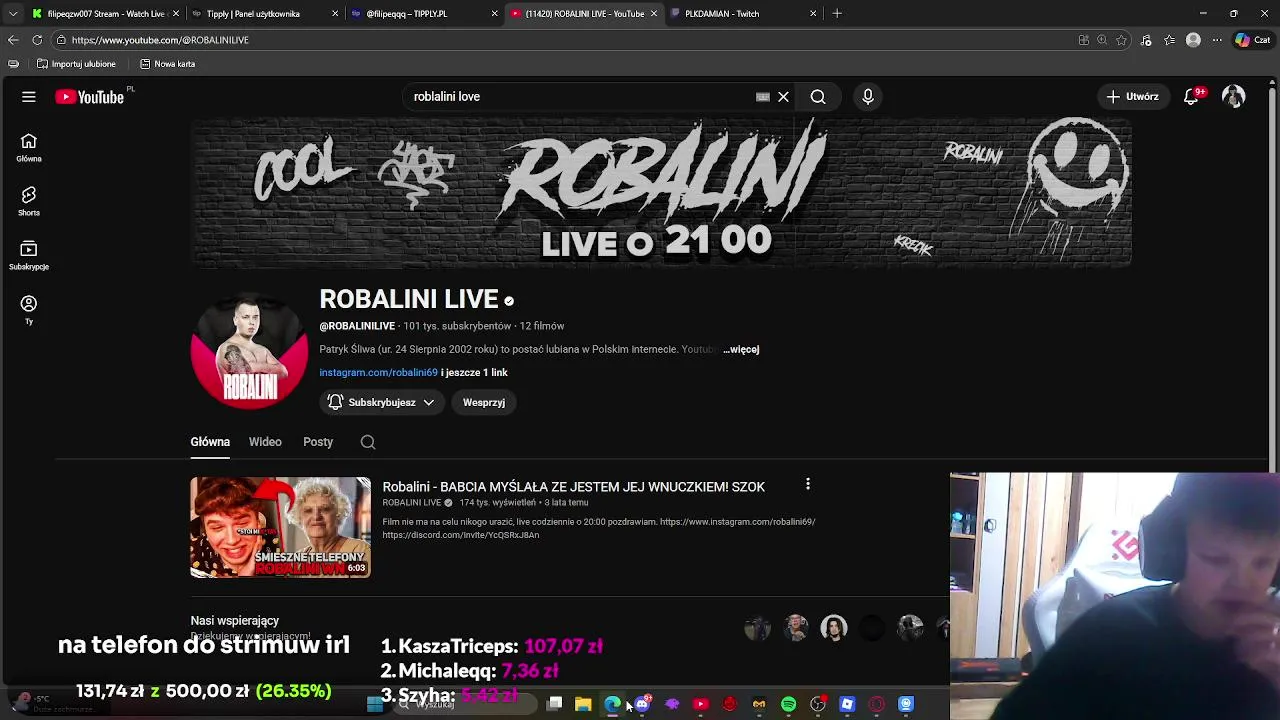Start voice search with microphone

868,97
